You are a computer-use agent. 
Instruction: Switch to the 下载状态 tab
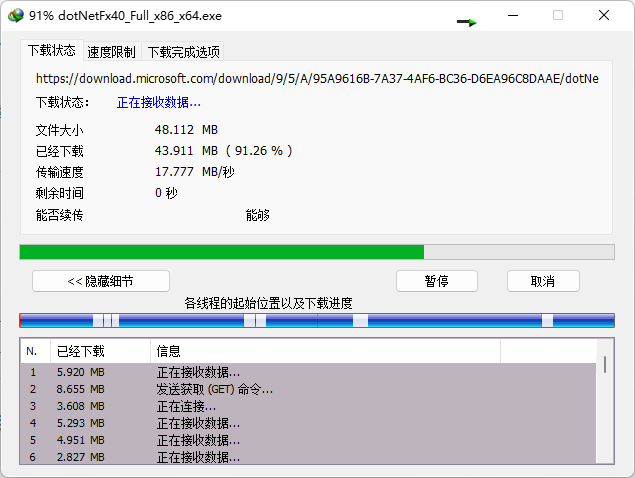[x=51, y=51]
